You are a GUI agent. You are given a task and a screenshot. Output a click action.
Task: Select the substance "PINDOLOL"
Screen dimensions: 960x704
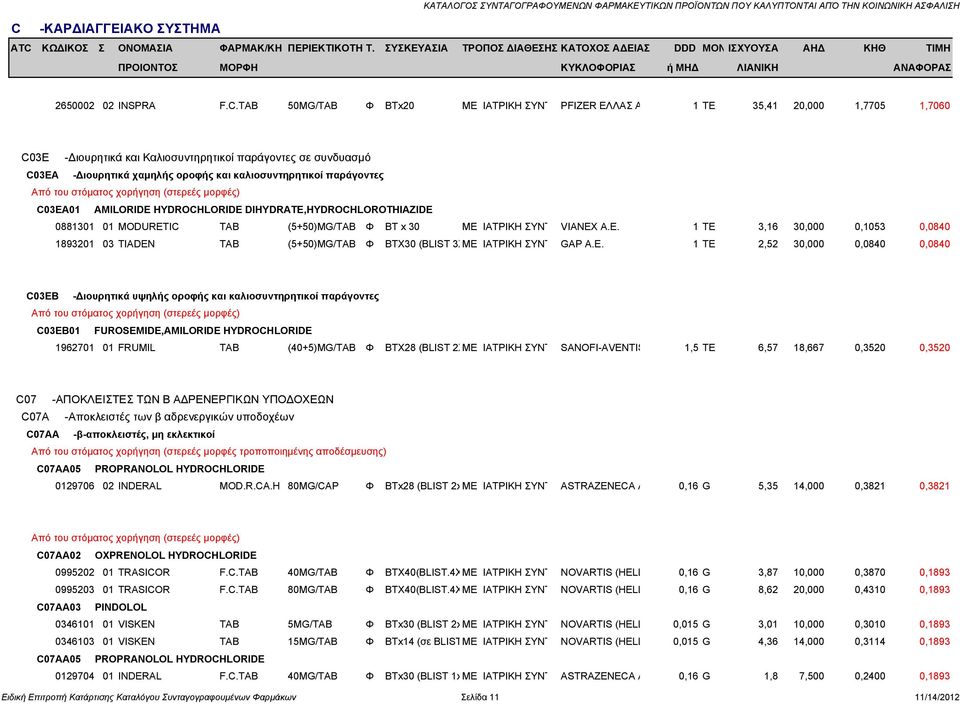coord(121,607)
